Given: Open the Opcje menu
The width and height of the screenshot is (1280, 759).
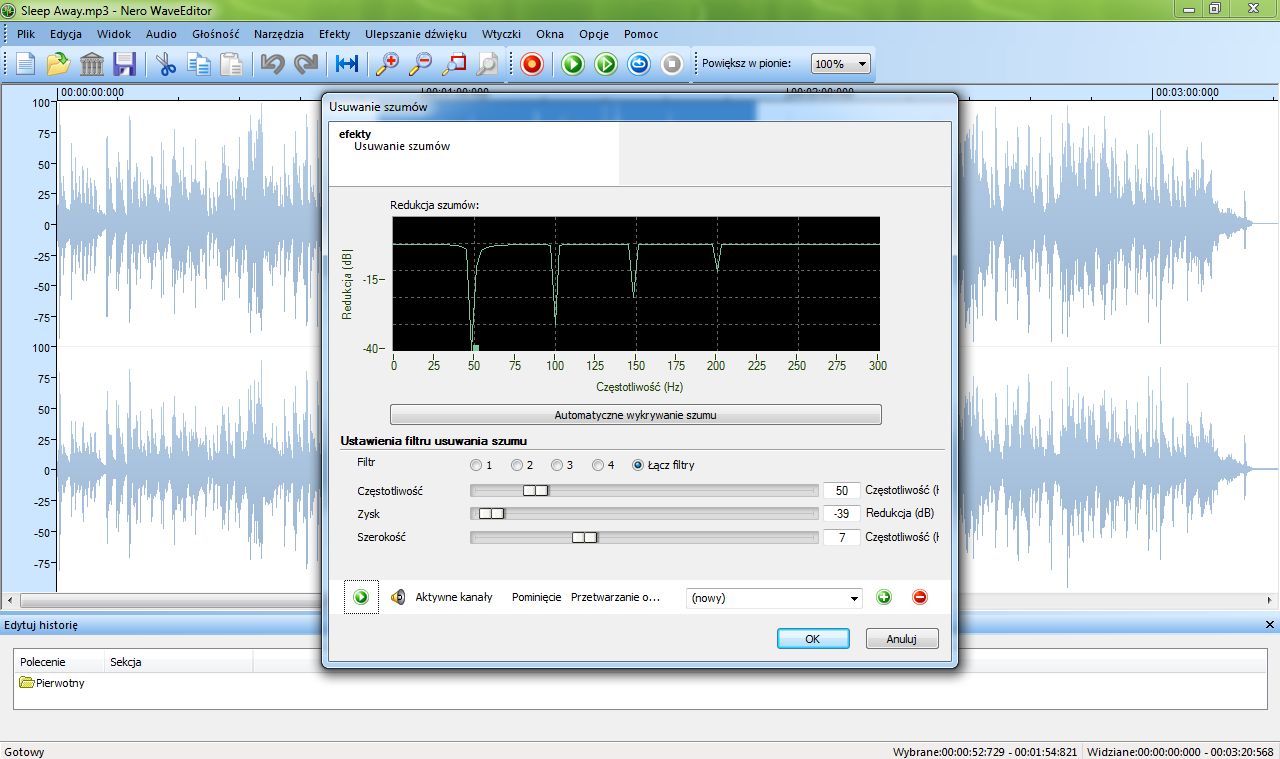Looking at the screenshot, I should [x=594, y=34].
